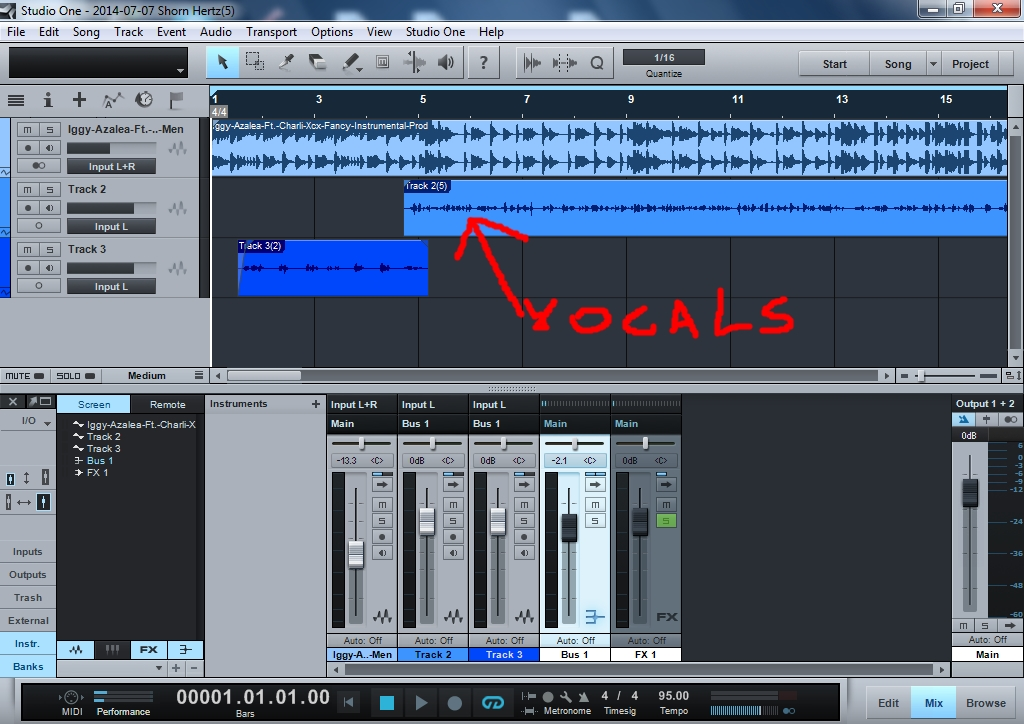Select the Eraser tool
1024x724 pixels.
pos(317,63)
